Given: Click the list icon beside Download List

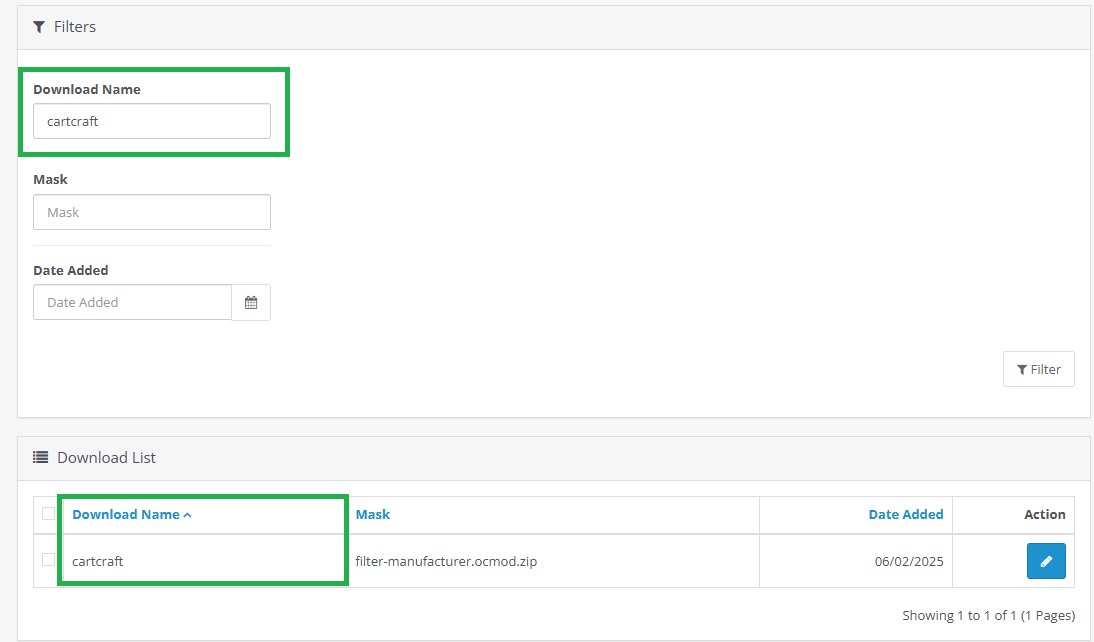Looking at the screenshot, I should coord(41,458).
